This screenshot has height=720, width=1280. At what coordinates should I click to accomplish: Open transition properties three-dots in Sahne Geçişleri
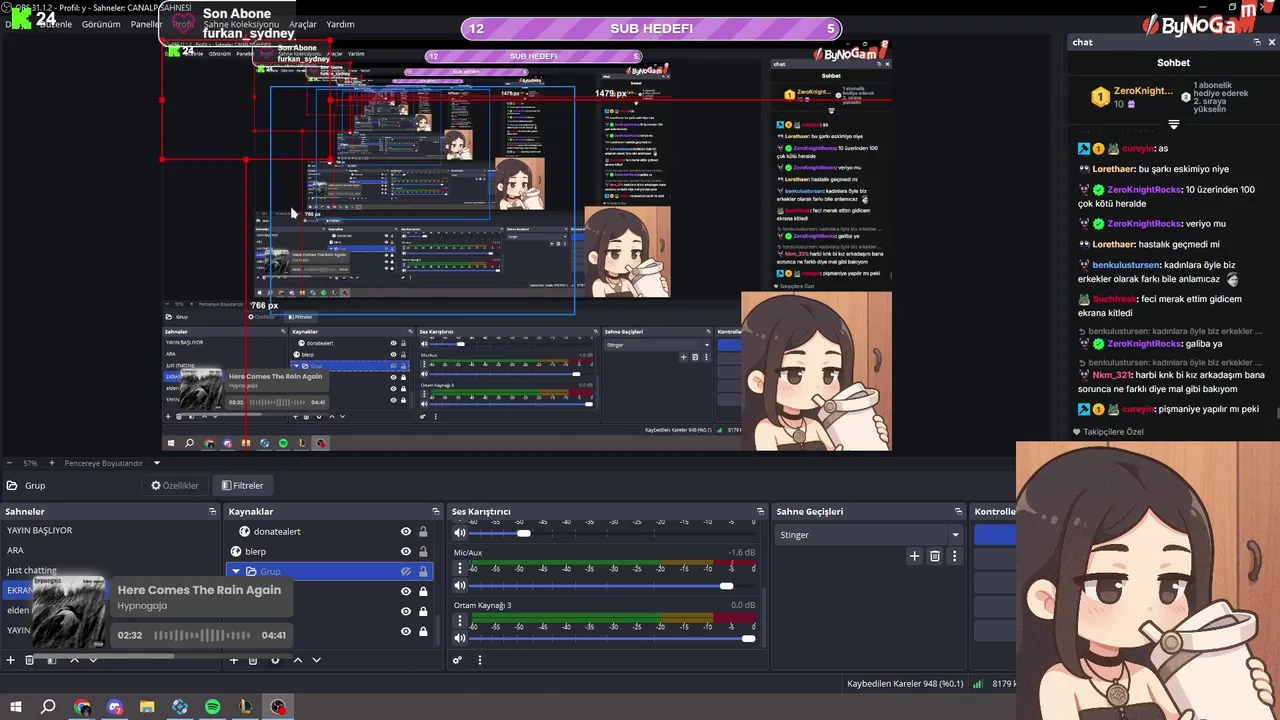[x=954, y=556]
